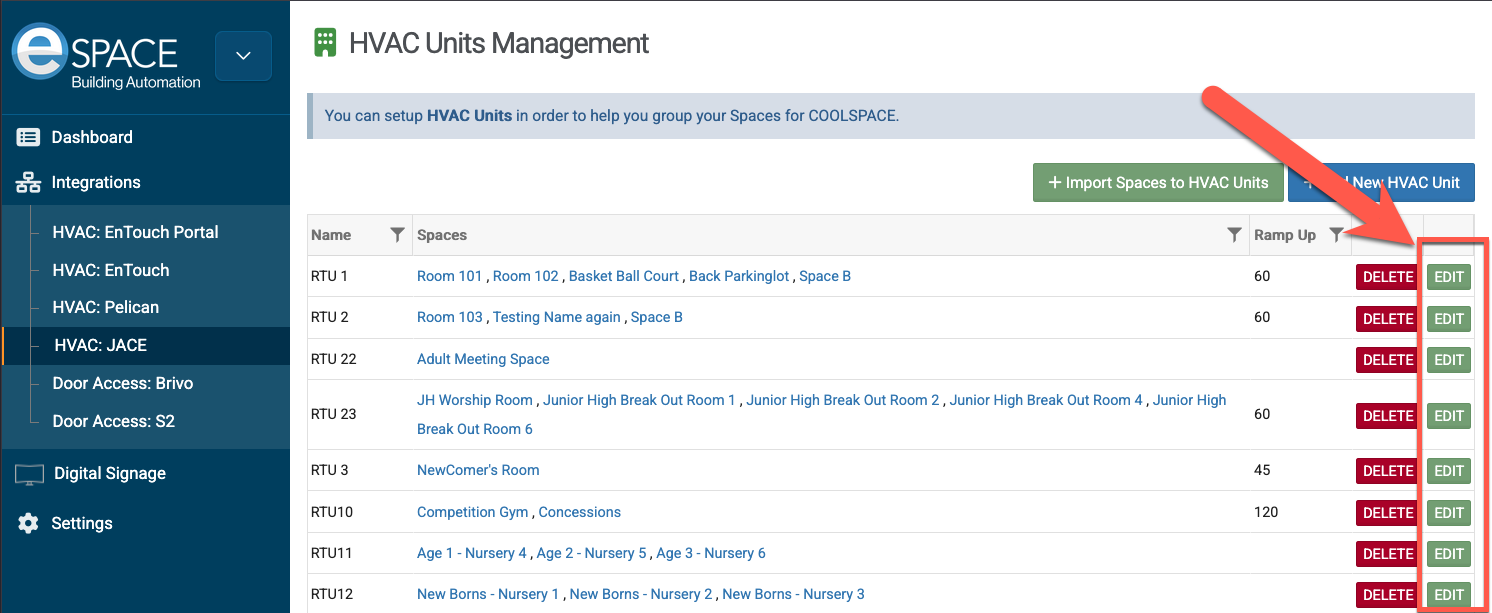Expand the chevron dropdown next to the eSPACE logo
Viewport: 1492px width, 613px height.
pyautogui.click(x=243, y=56)
